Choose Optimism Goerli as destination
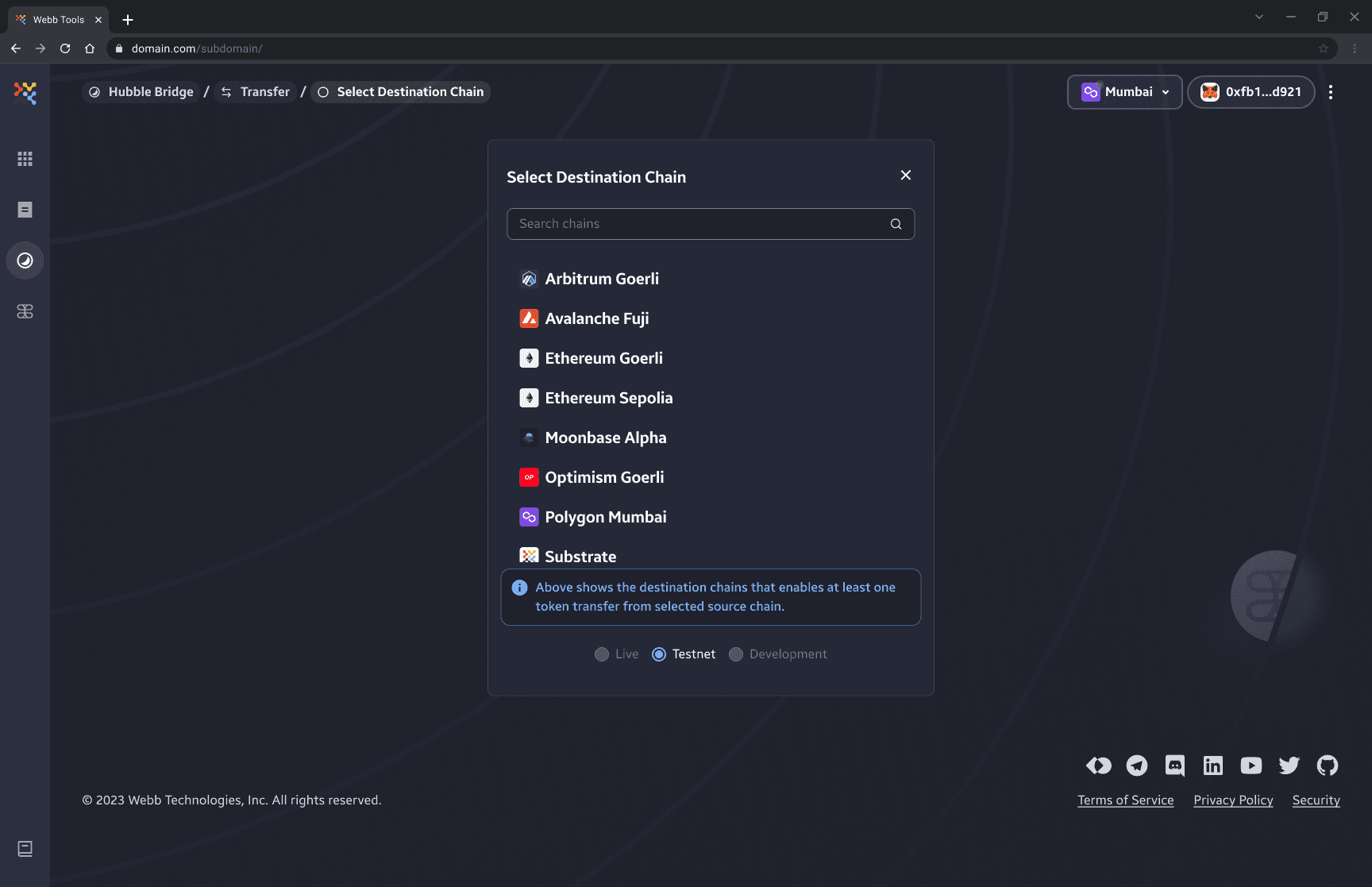 click(x=711, y=477)
